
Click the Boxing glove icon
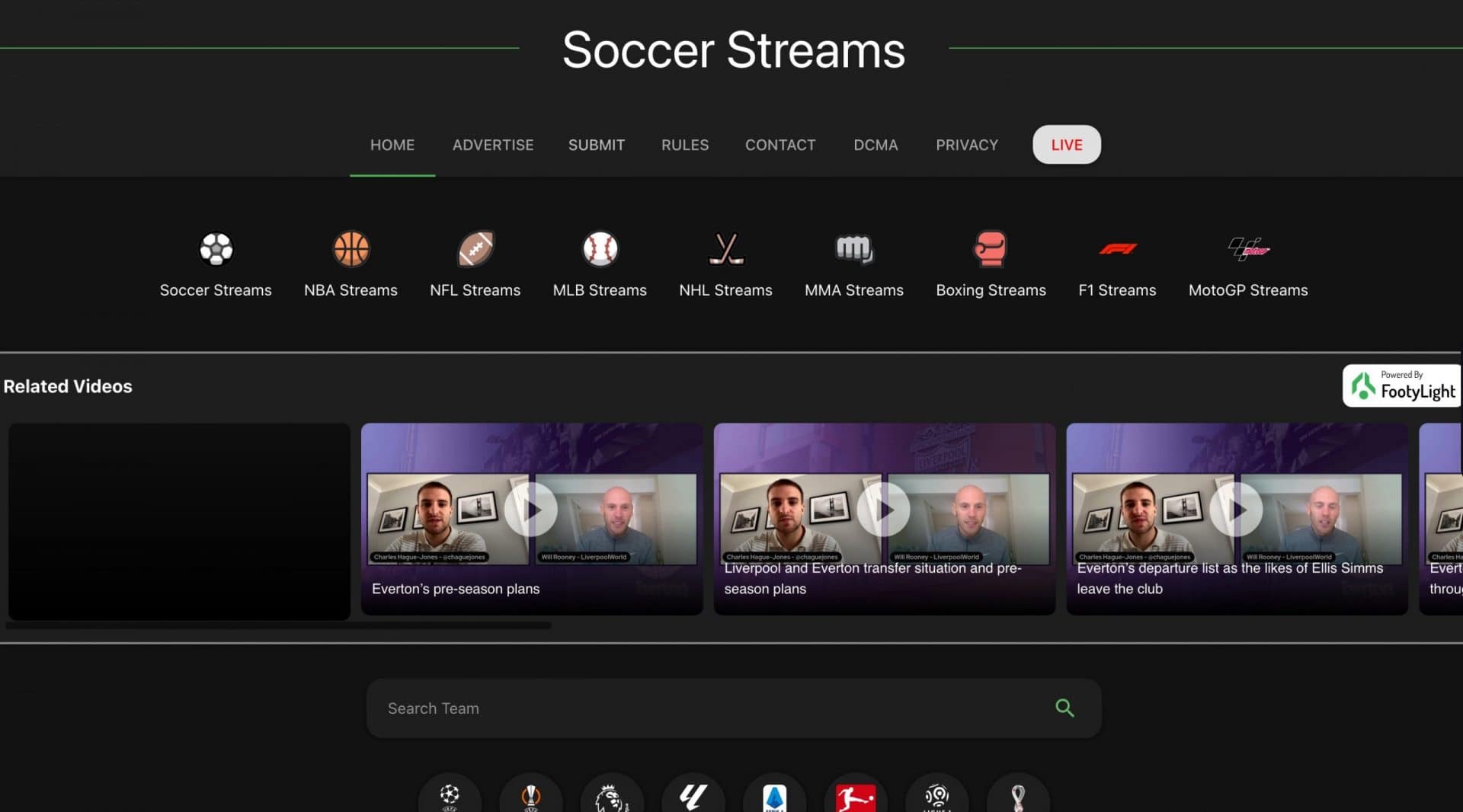coord(991,248)
